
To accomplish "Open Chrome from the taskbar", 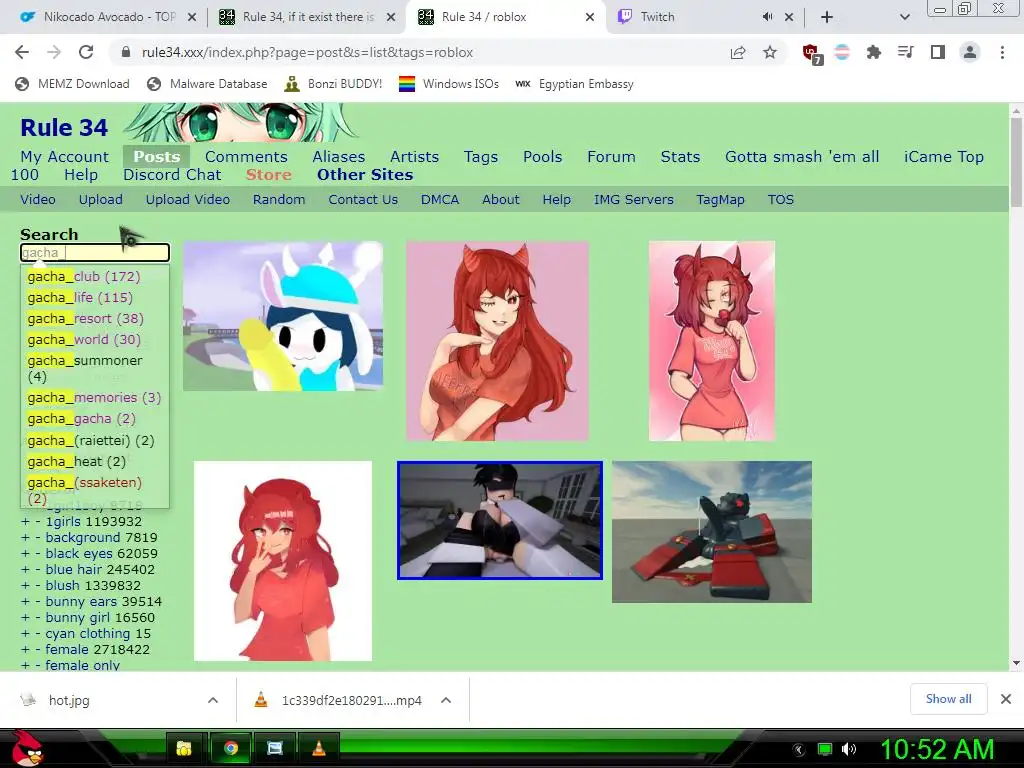I will [x=231, y=748].
